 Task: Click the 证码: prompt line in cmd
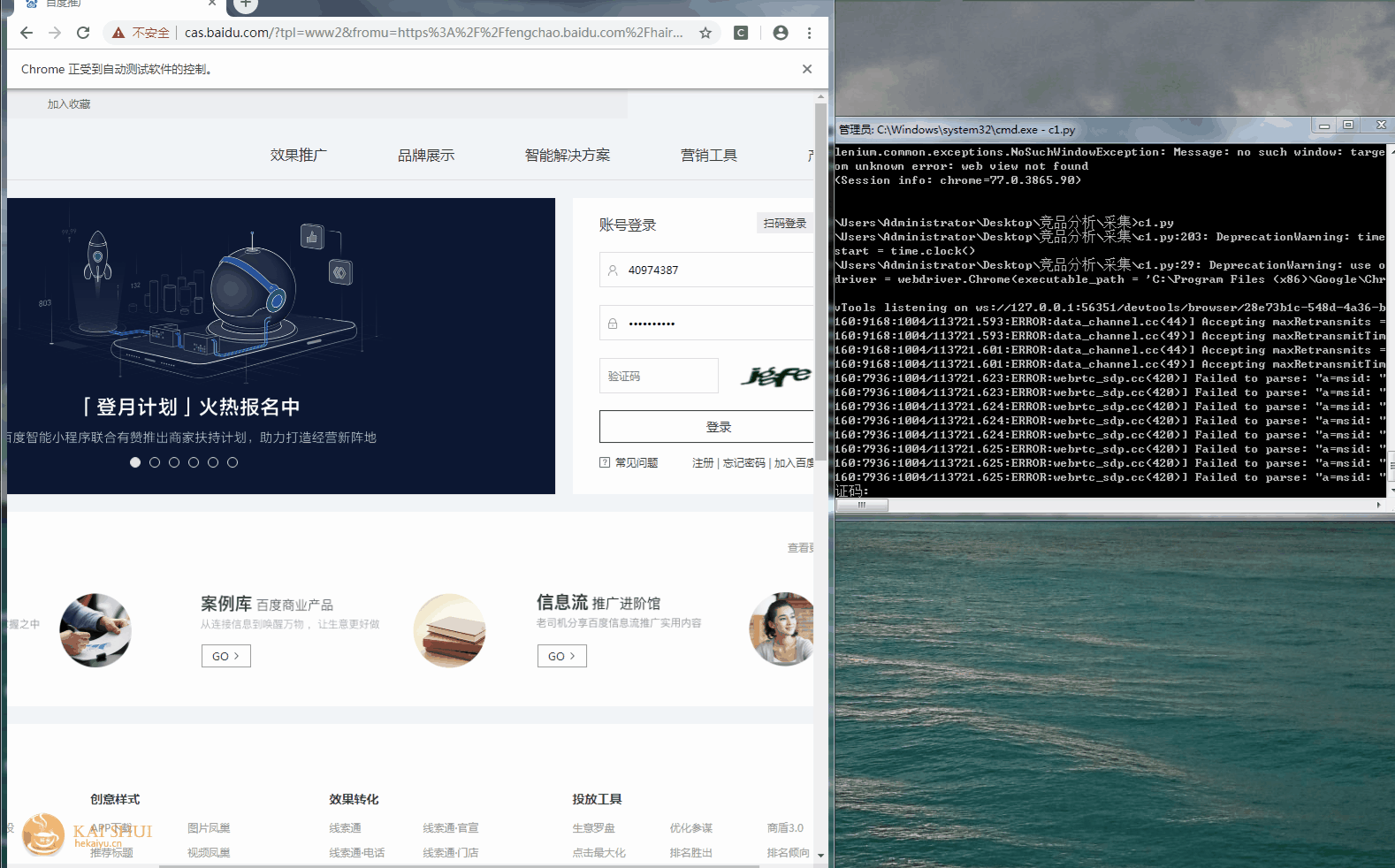[852, 491]
